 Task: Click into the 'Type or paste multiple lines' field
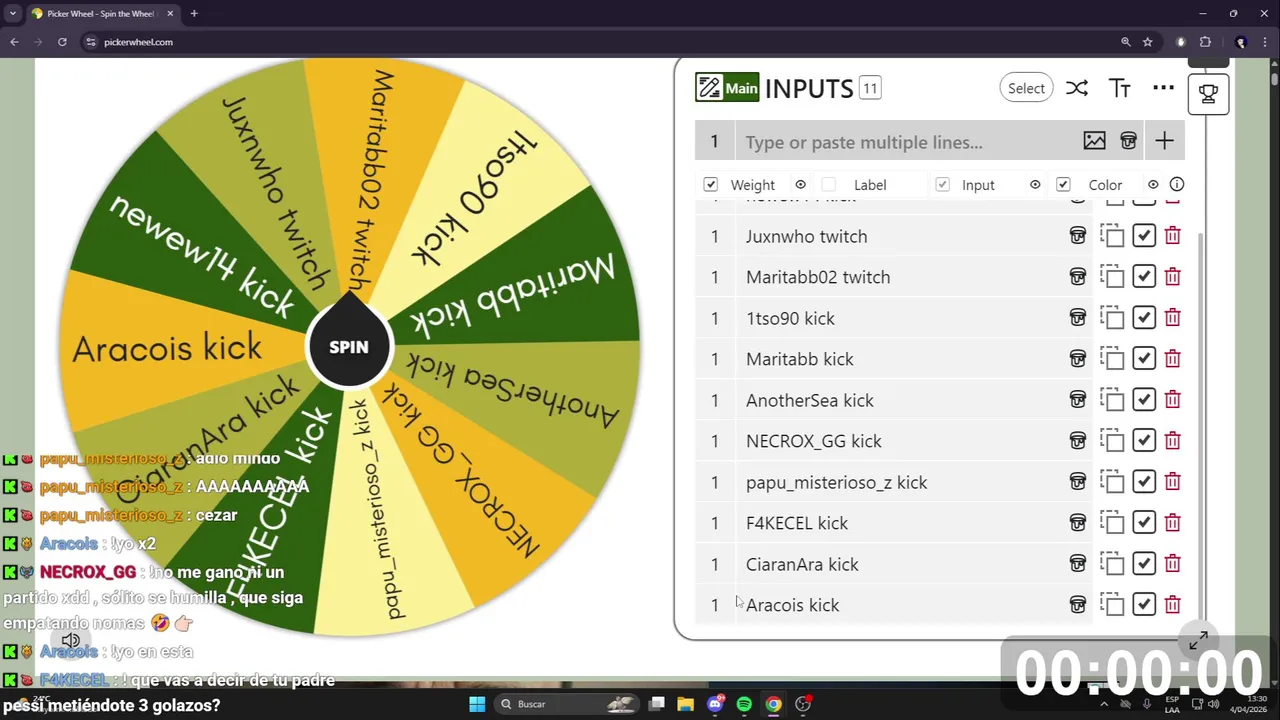905,142
